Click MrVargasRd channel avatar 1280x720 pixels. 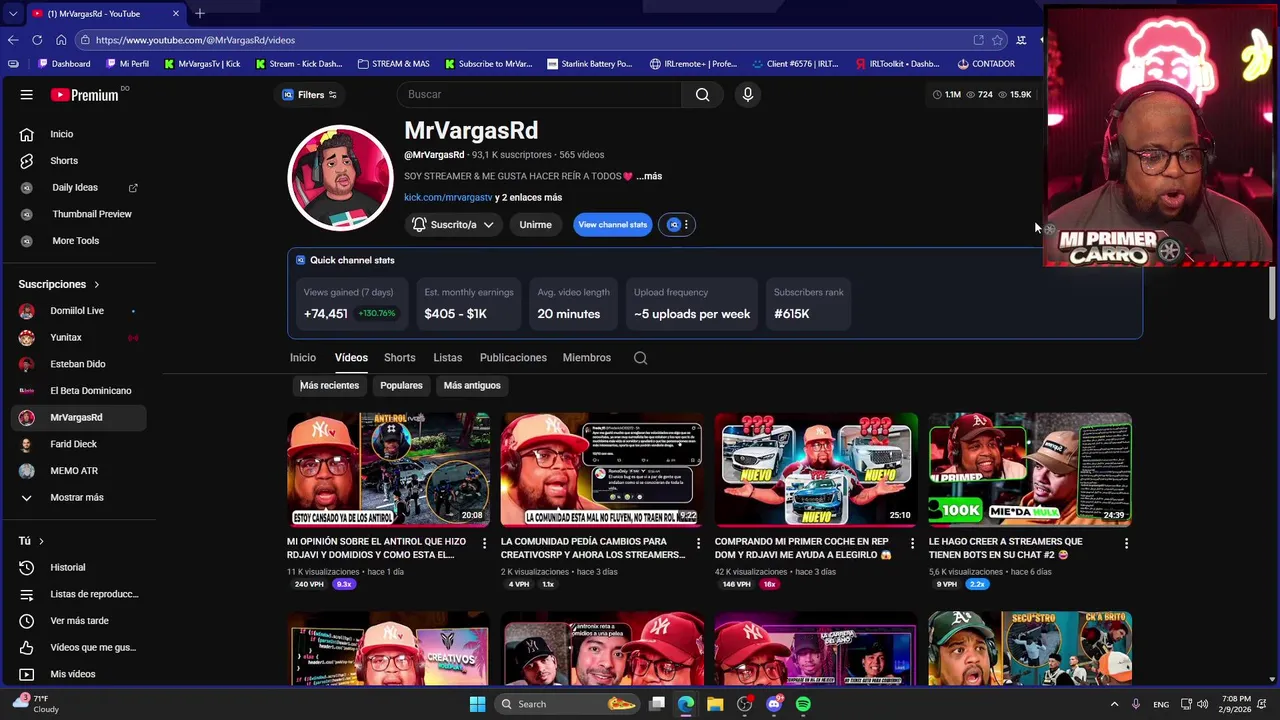[x=340, y=178]
